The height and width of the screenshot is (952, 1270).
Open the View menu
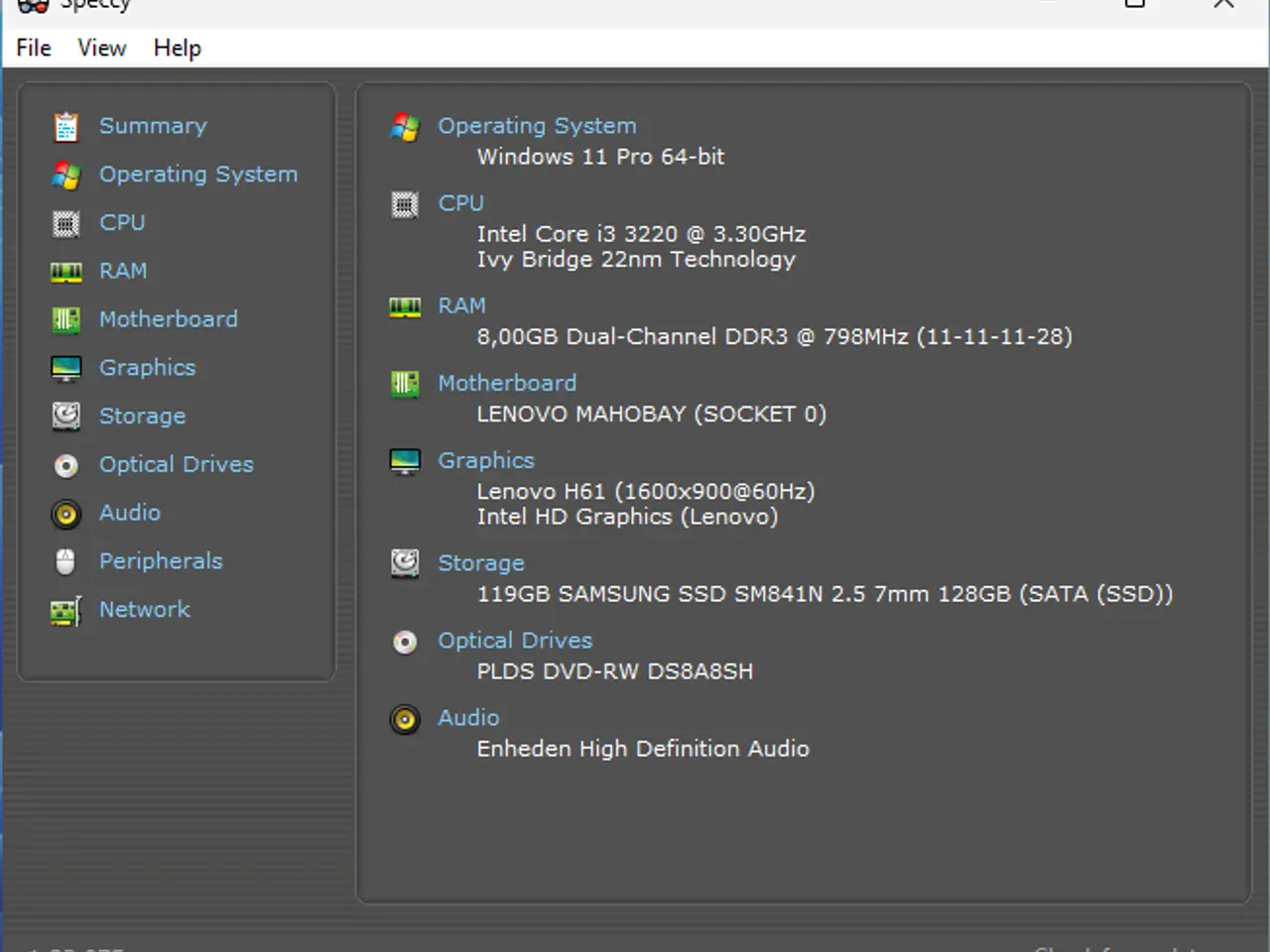coord(102,48)
